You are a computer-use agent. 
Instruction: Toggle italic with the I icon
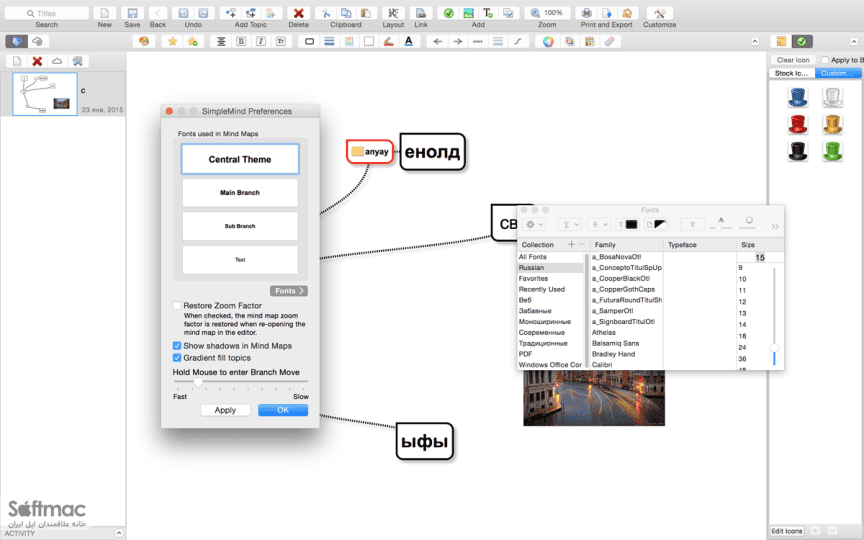tap(261, 41)
